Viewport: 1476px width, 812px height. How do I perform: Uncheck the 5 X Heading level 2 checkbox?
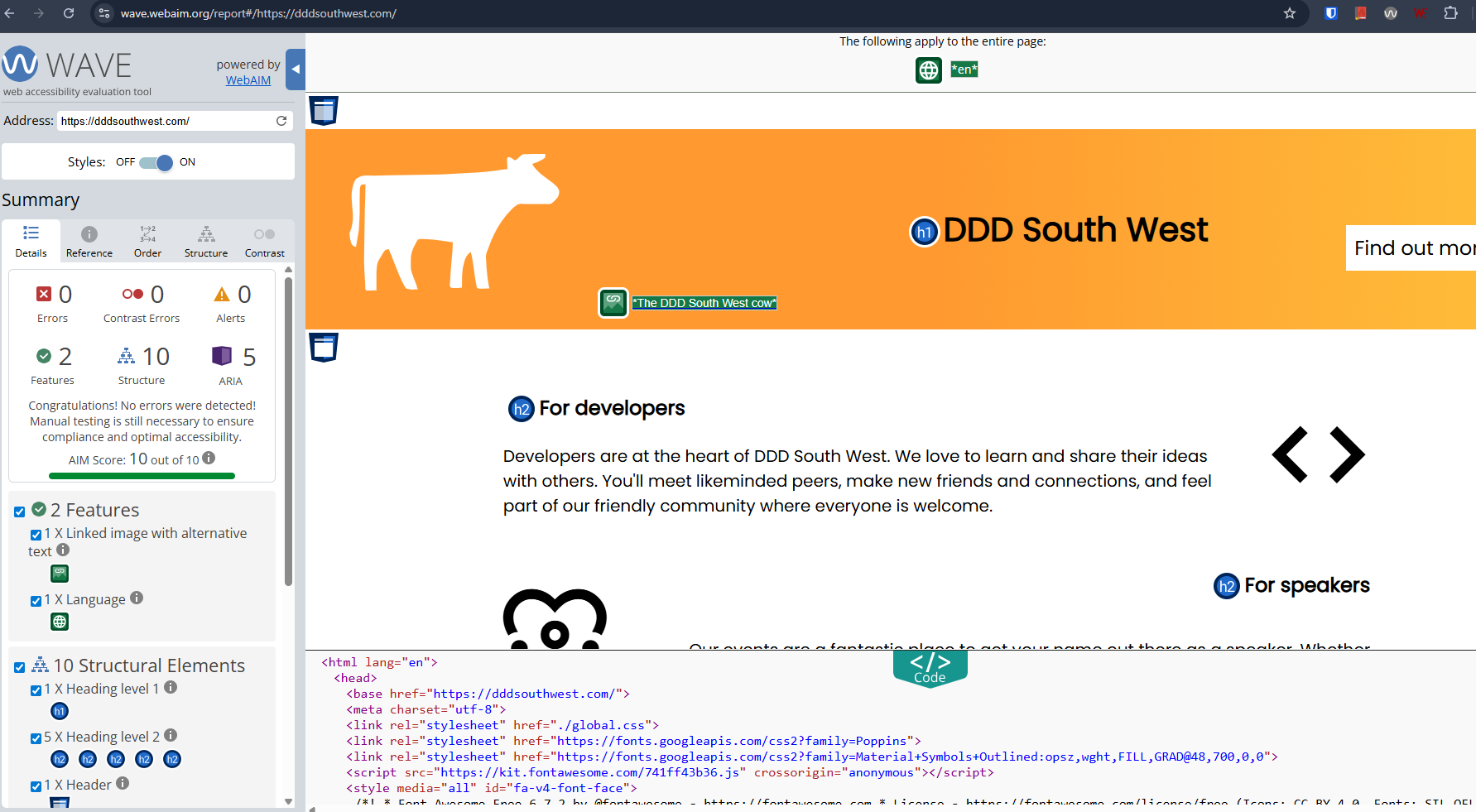(x=36, y=738)
